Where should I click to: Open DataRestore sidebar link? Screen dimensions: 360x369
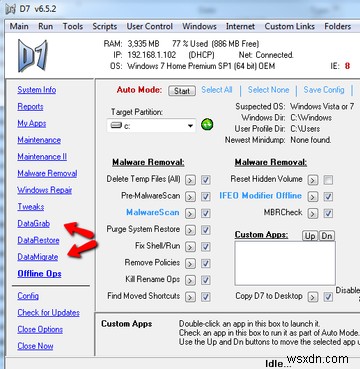[x=38, y=240]
